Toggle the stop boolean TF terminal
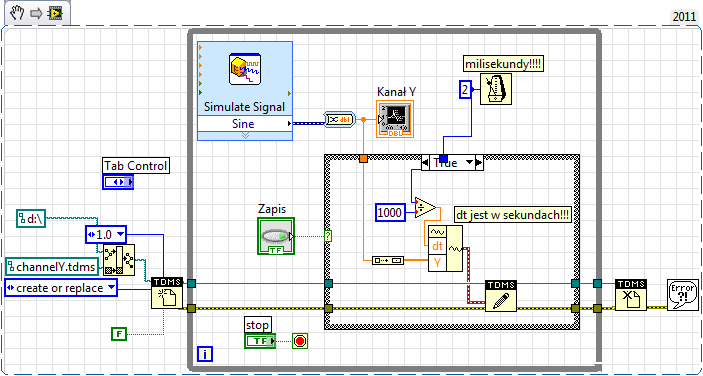 point(260,341)
